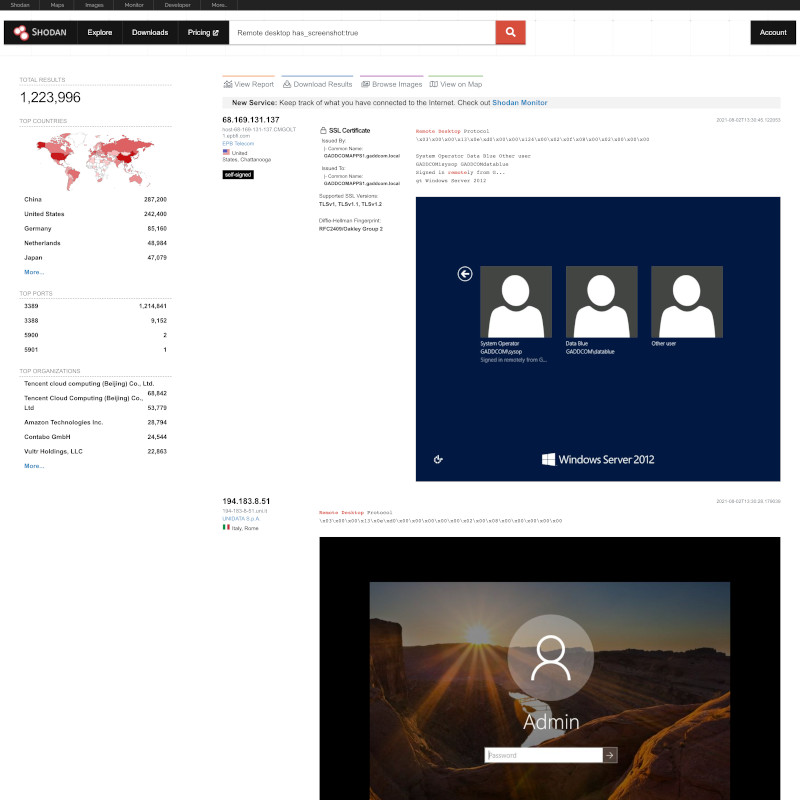Click the top countries world map
The image size is (800, 800).
pos(95,161)
